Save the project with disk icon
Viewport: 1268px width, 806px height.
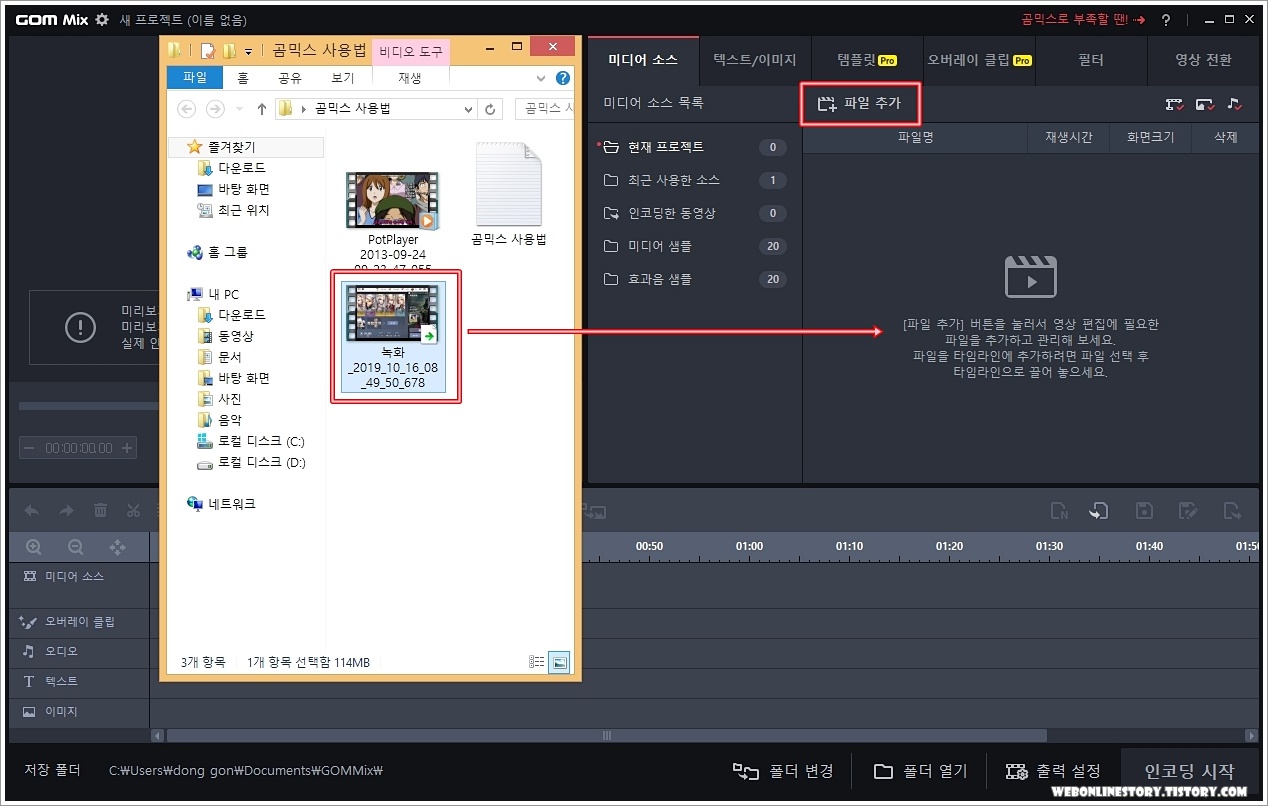(x=1144, y=511)
